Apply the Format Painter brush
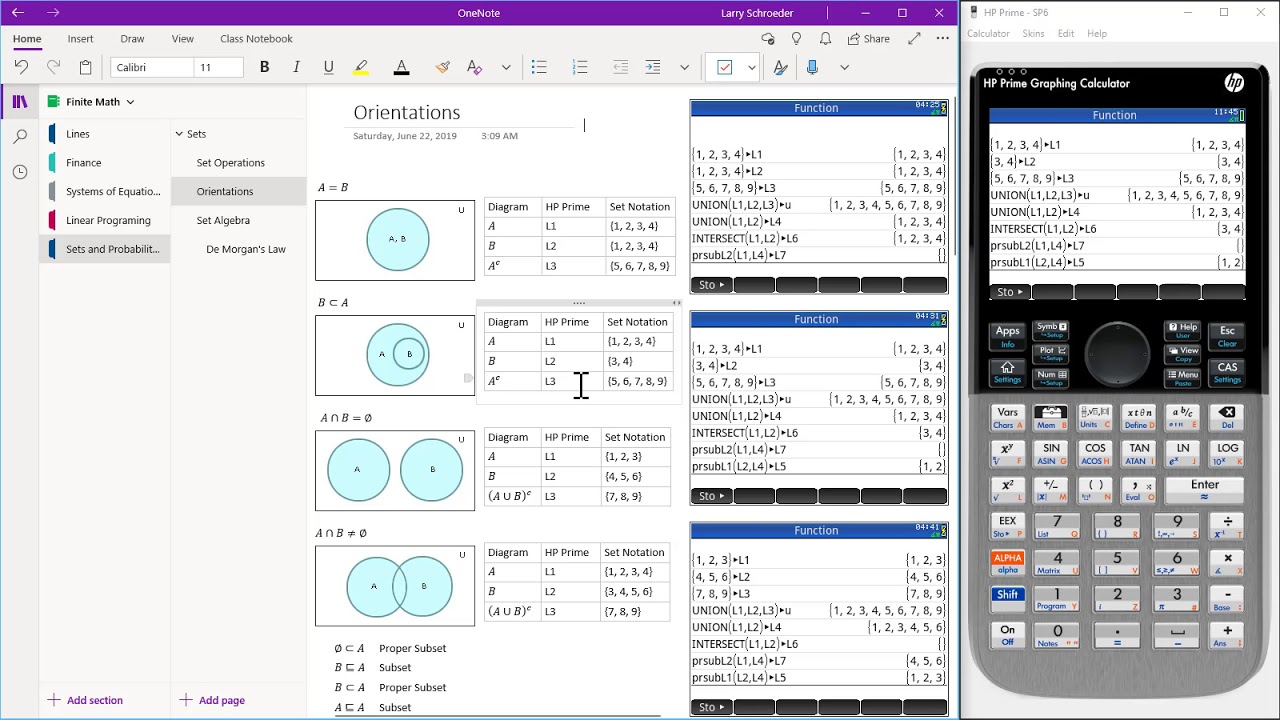This screenshot has width=1280, height=720. point(443,67)
